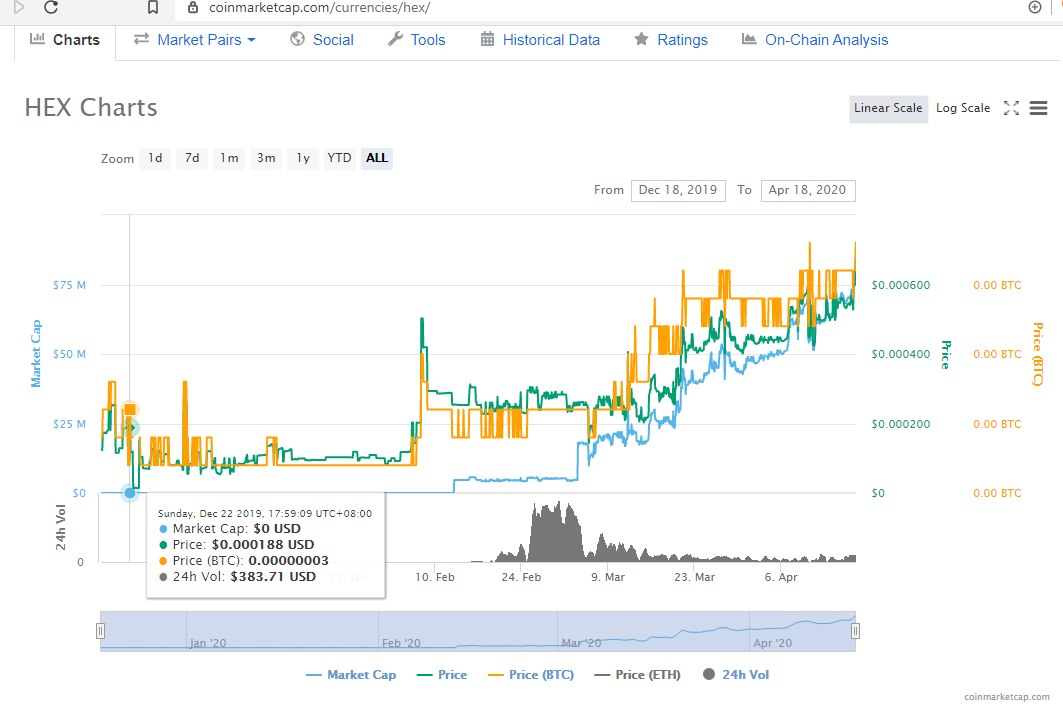Enable Linear Scale mode
The height and width of the screenshot is (719, 1063).
pos(888,107)
